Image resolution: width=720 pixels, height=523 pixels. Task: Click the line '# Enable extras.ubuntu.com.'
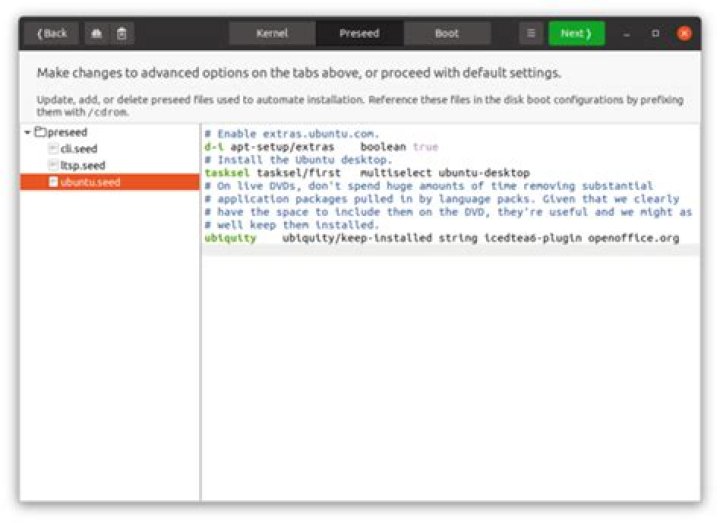coord(292,134)
